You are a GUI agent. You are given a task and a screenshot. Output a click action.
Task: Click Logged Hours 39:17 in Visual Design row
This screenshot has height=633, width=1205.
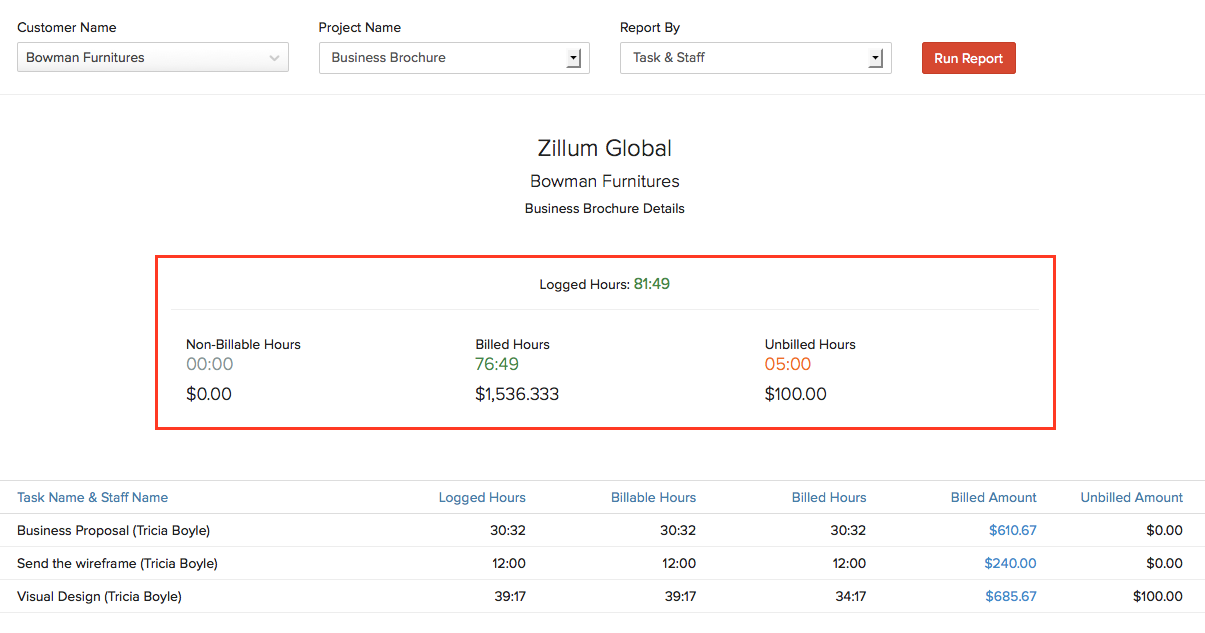point(508,596)
